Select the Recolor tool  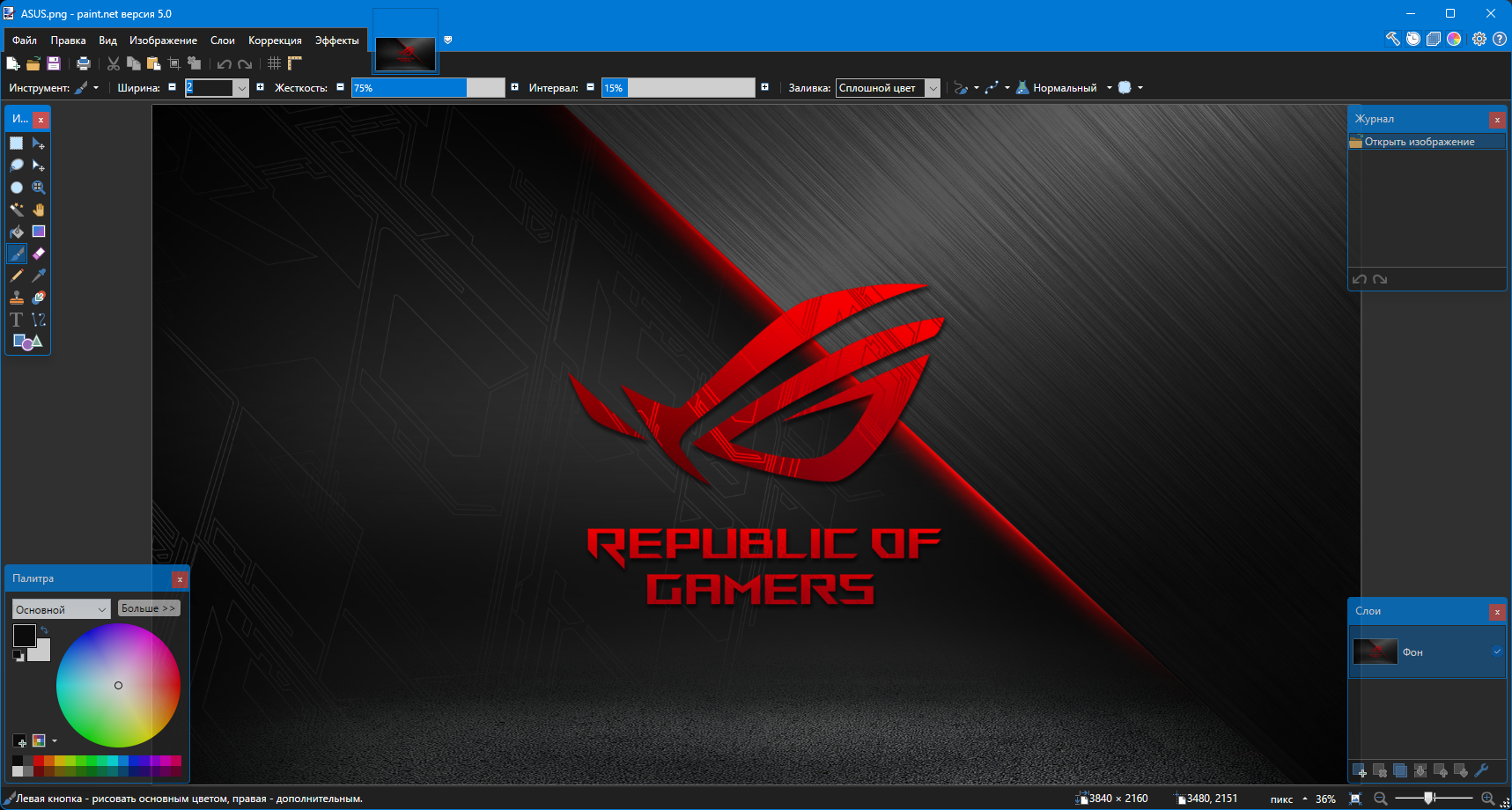[39, 298]
